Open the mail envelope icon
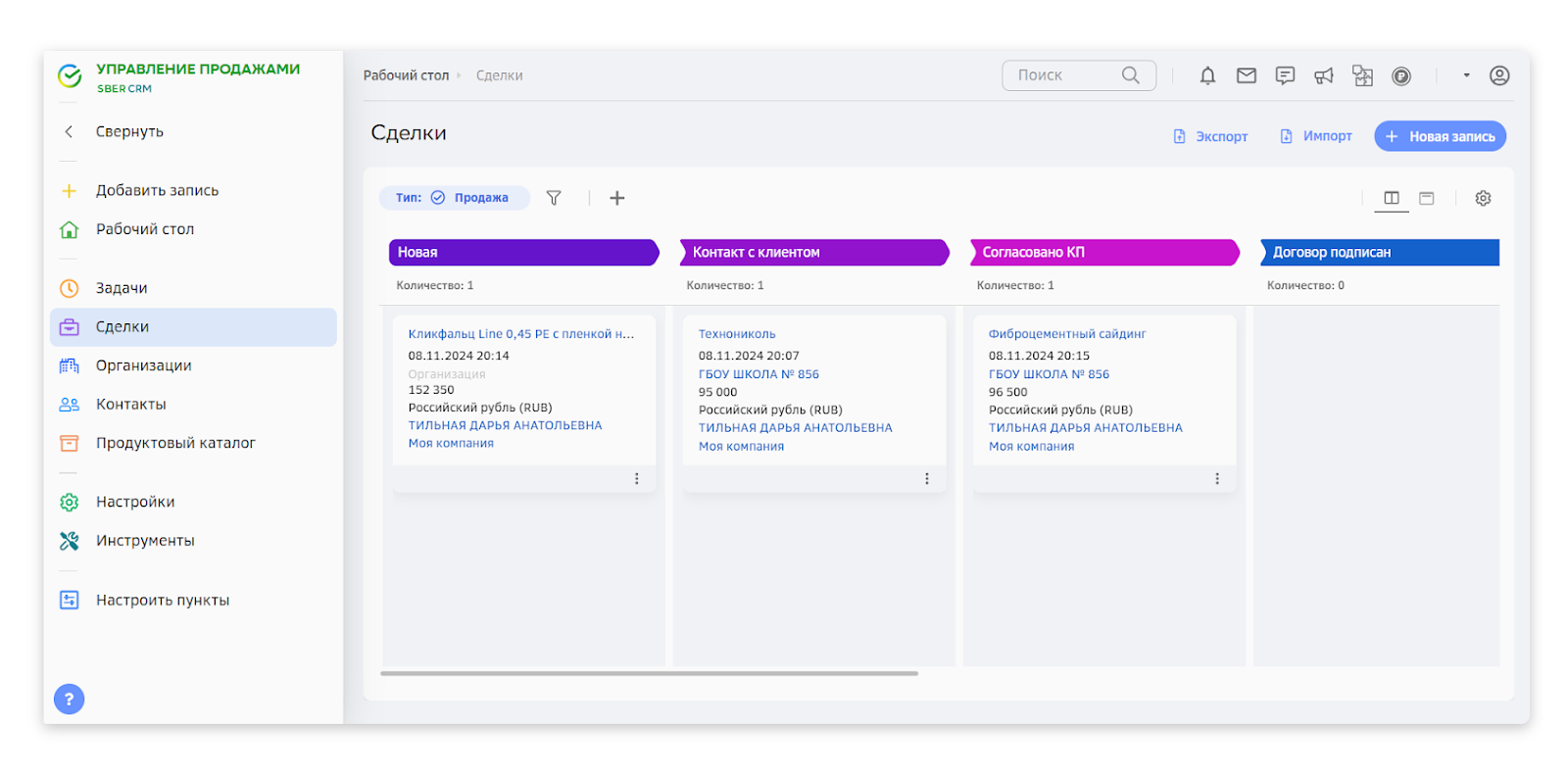This screenshot has width=1568, height=775. 1246,75
